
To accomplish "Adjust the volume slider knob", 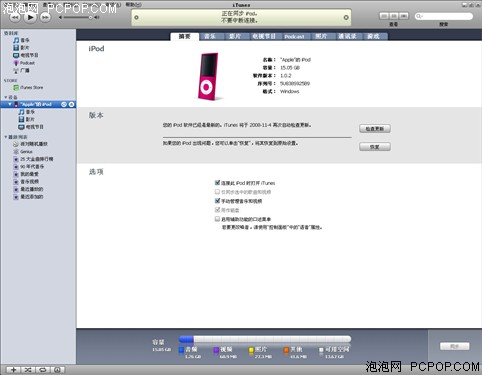I will (90, 17).
